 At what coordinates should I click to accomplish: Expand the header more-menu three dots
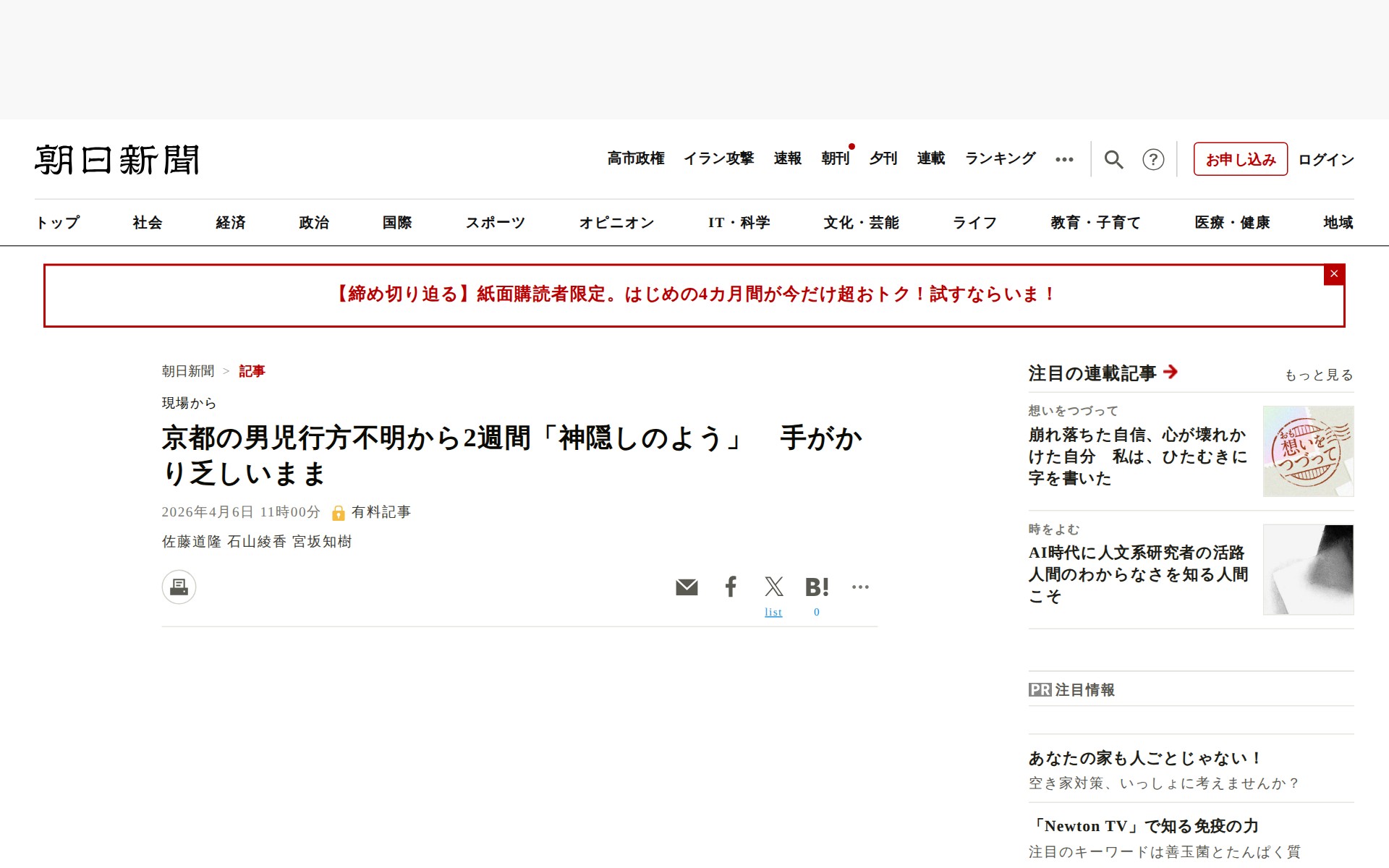point(1064,159)
